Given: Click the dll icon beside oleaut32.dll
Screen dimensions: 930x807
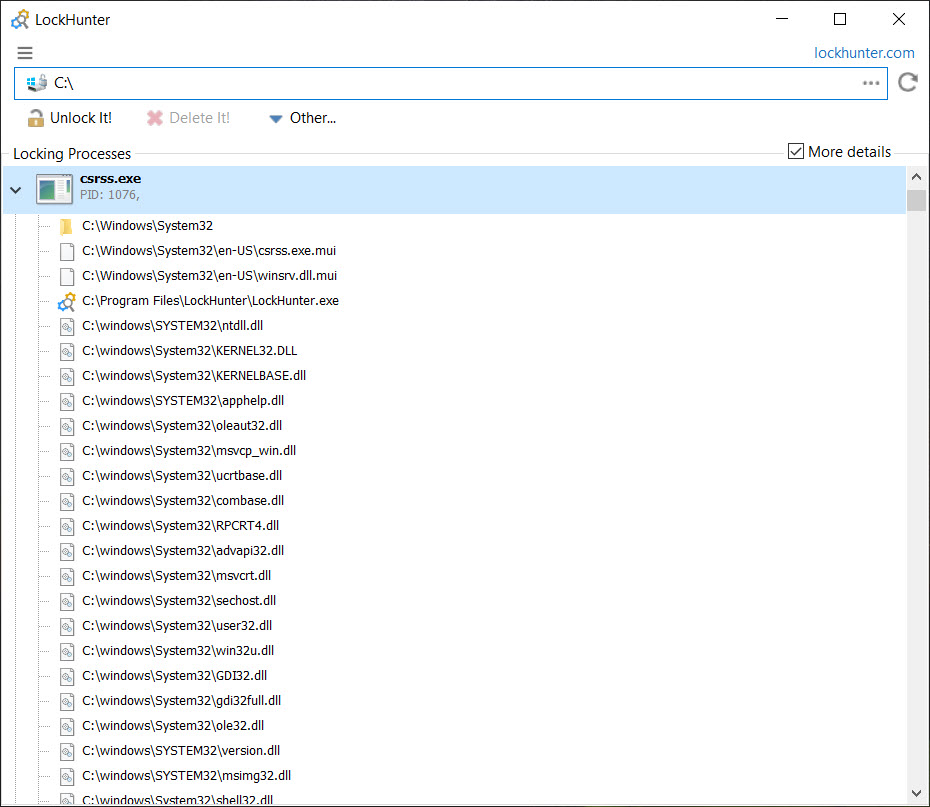Looking at the screenshot, I should click(x=67, y=426).
